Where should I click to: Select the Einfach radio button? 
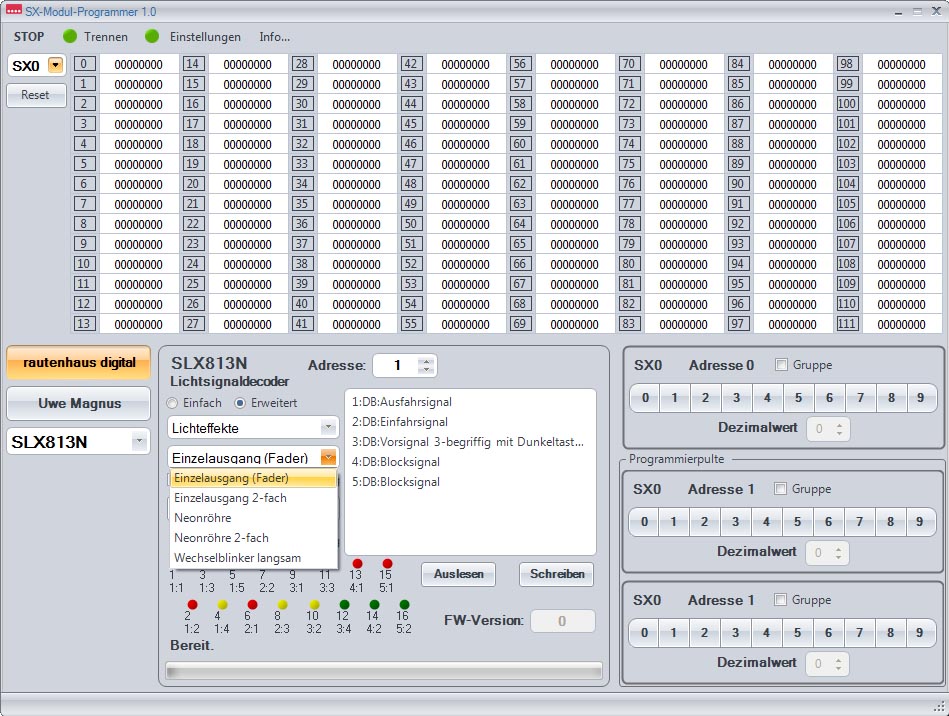click(x=173, y=403)
